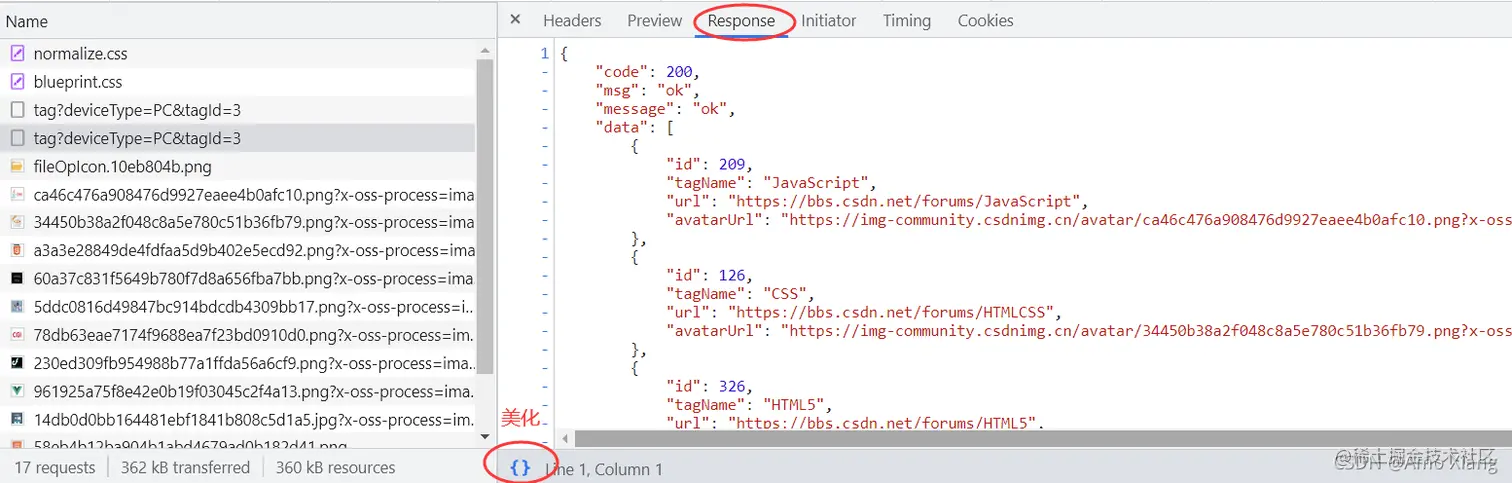Click the forums/JavaScript url line

[x=876, y=200]
